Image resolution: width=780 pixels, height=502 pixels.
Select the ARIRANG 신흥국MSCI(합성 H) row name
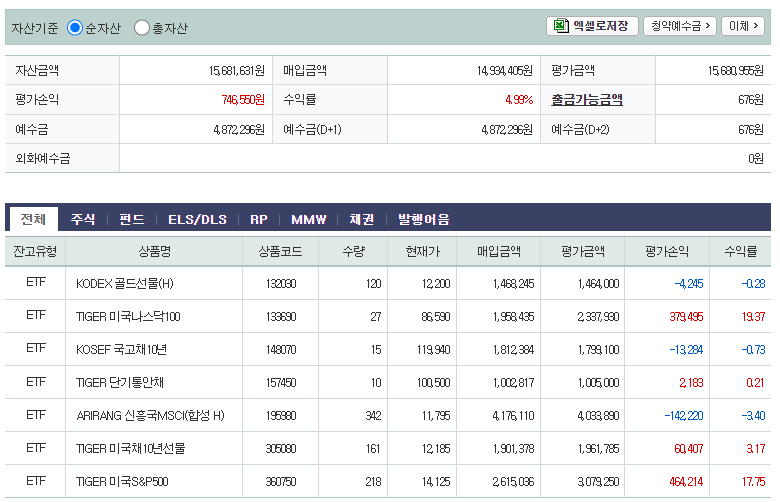pos(150,415)
